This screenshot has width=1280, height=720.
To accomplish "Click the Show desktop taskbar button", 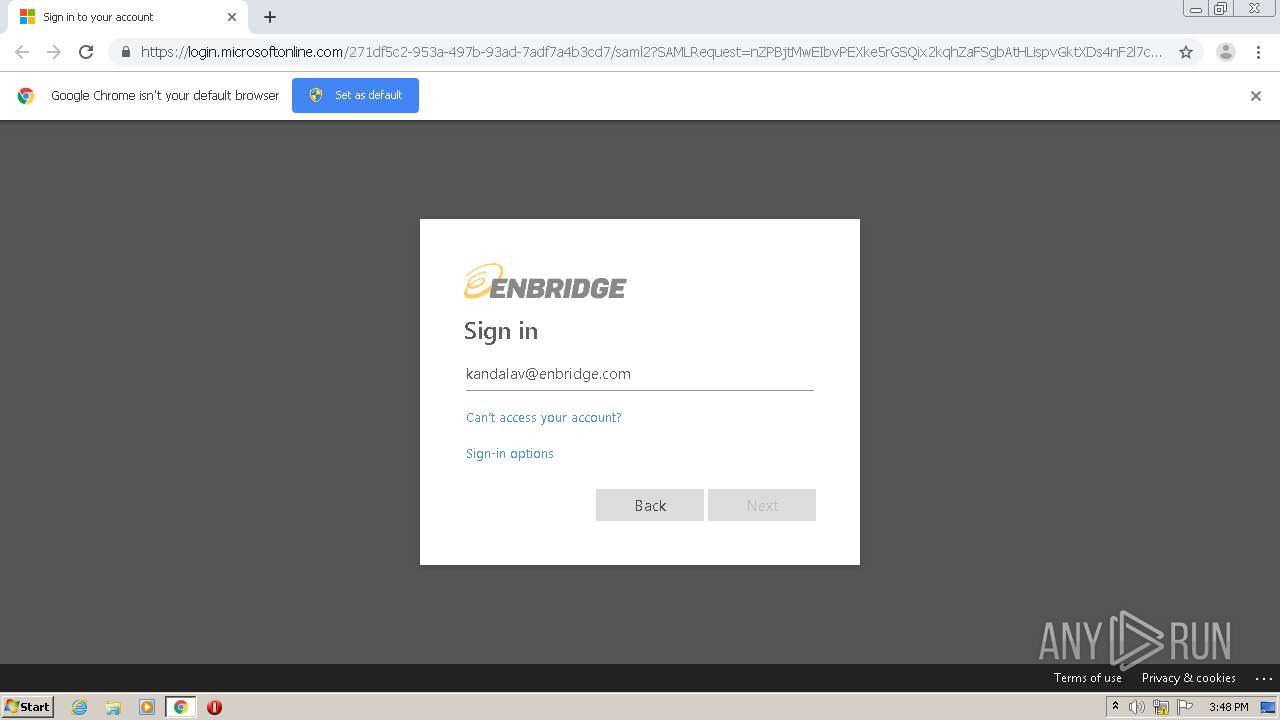I will (x=1269, y=707).
